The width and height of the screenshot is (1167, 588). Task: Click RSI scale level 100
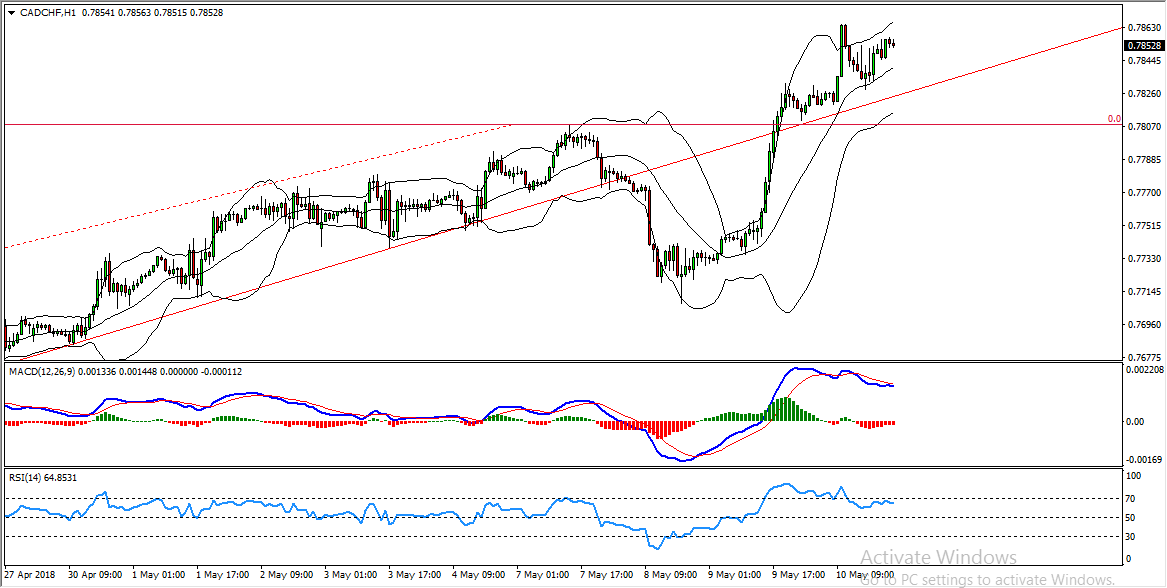(1136, 474)
